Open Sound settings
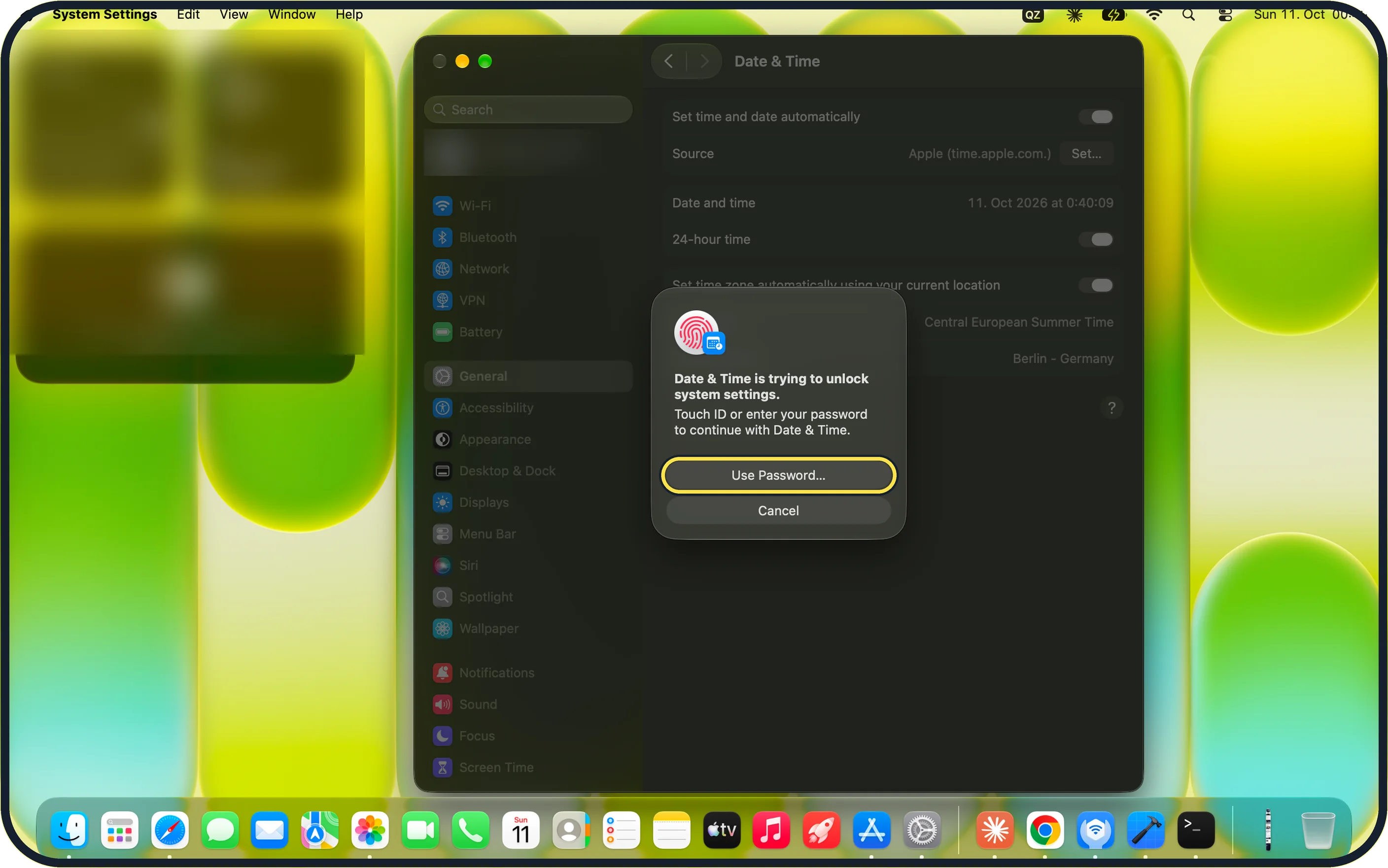 pyautogui.click(x=528, y=704)
